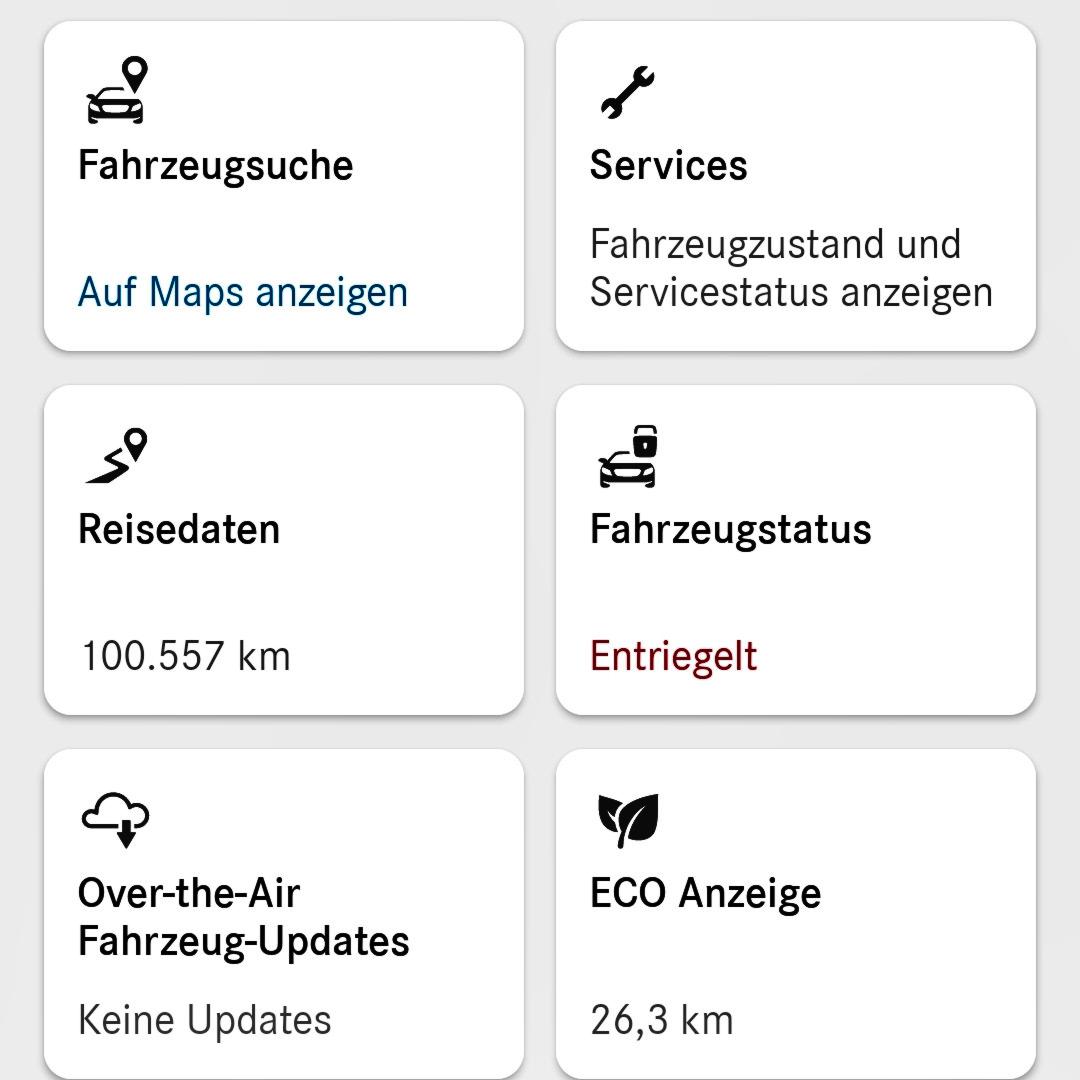Tap the ECO leaf icon

[x=628, y=820]
